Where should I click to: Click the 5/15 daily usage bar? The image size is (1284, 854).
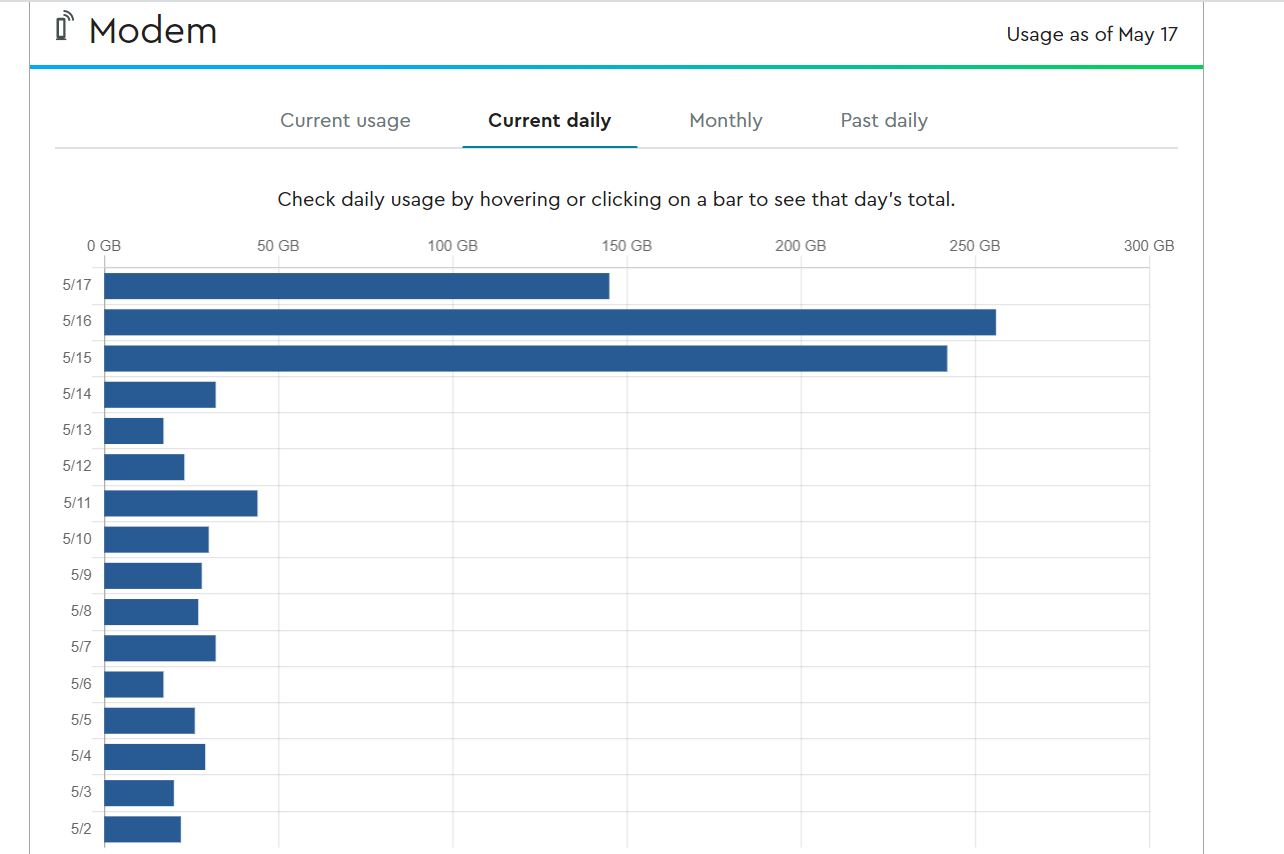(525, 358)
